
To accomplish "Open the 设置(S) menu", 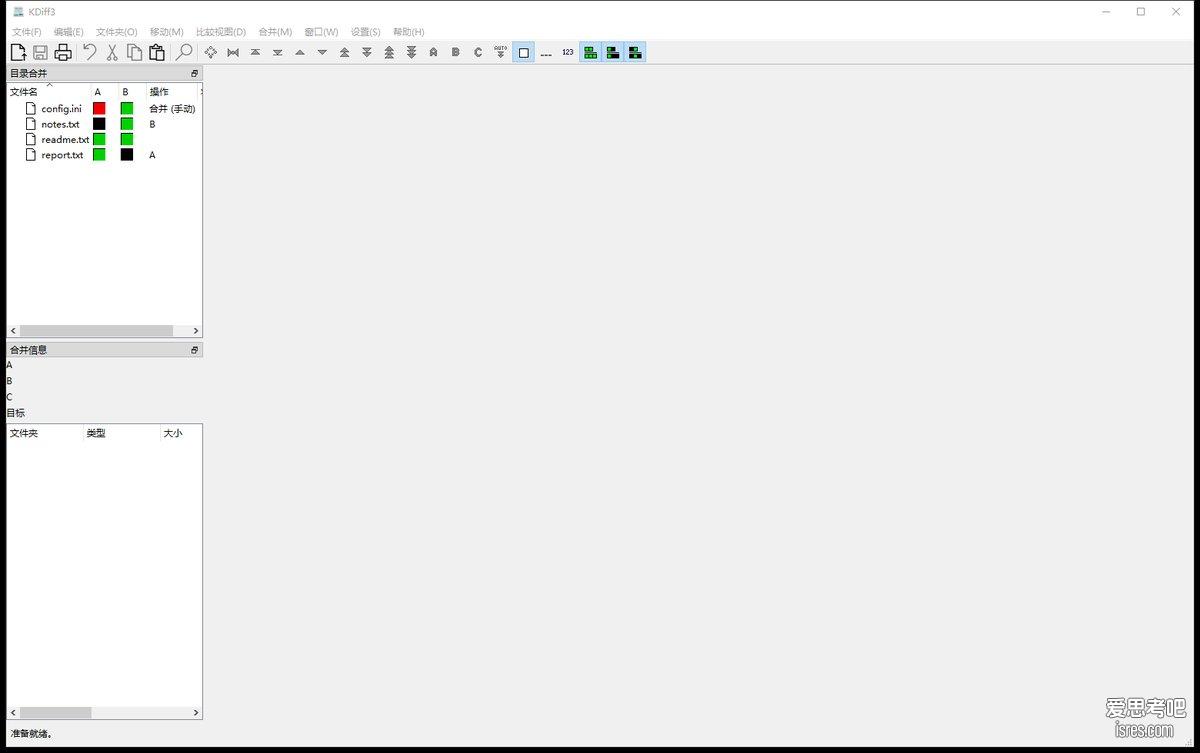I will click(366, 32).
